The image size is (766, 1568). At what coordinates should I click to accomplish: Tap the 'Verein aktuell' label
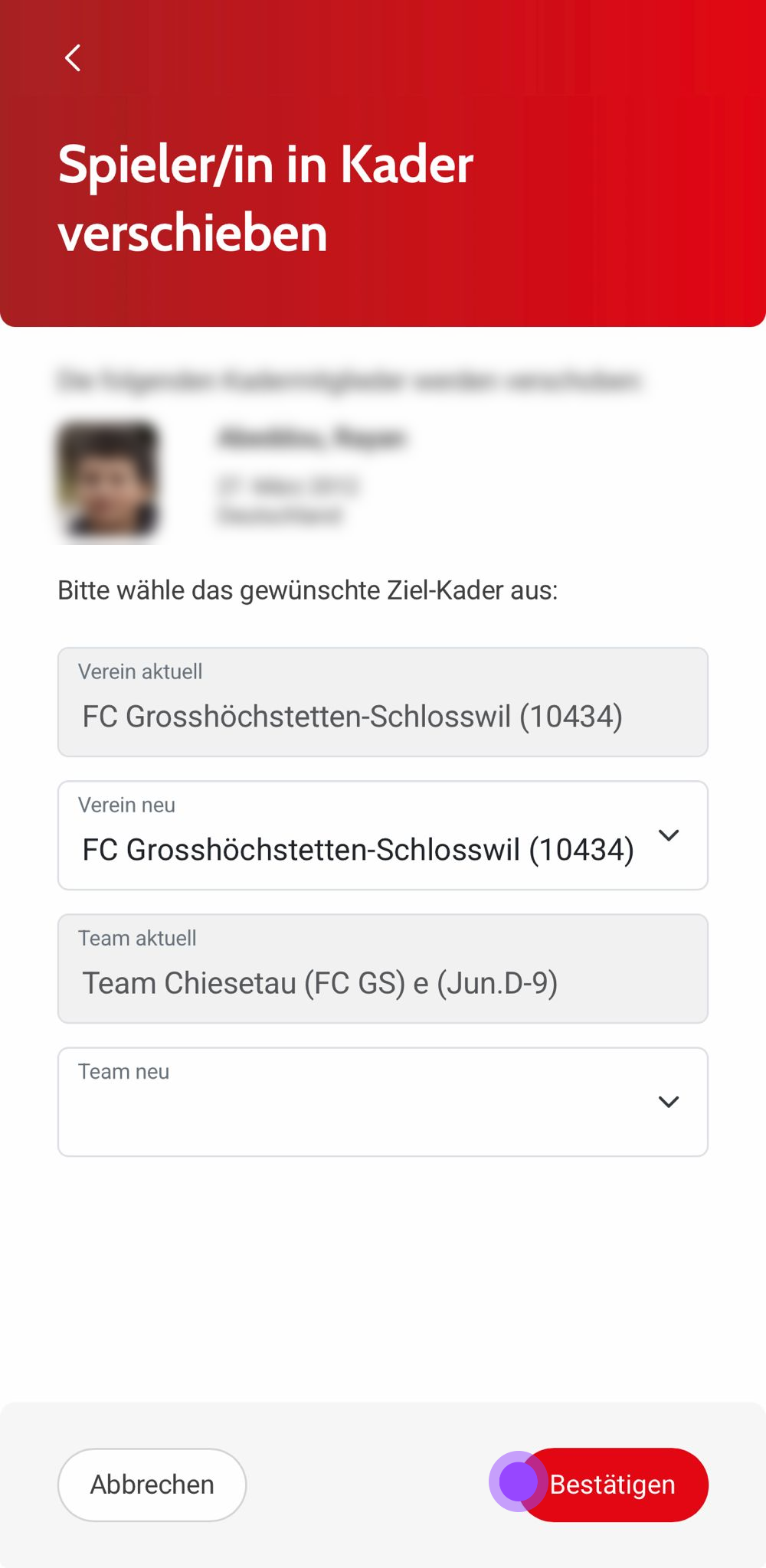[x=140, y=671]
